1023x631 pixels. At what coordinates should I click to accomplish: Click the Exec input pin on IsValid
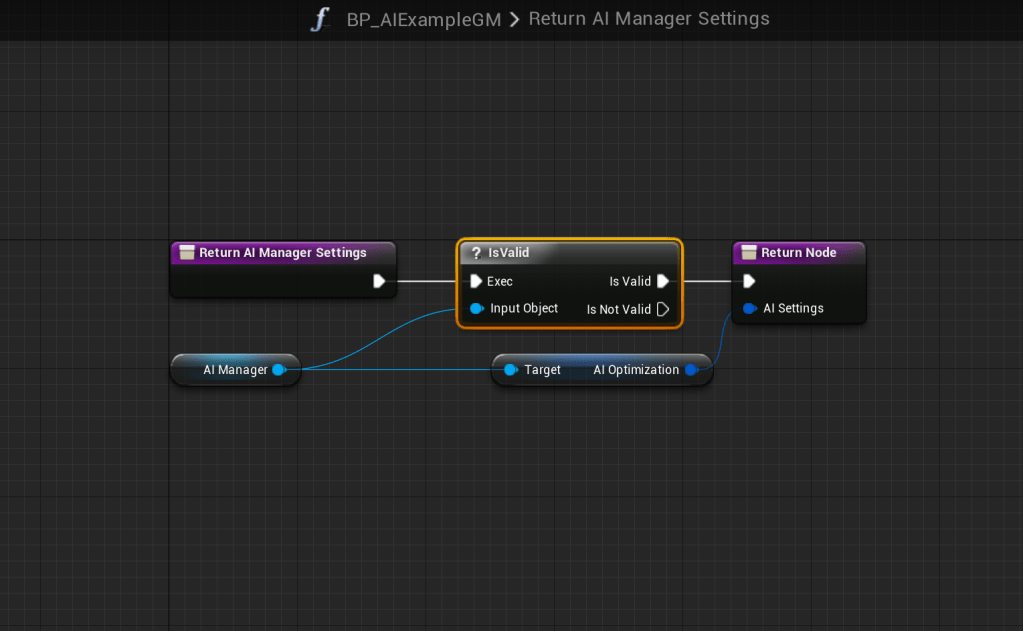tap(476, 281)
